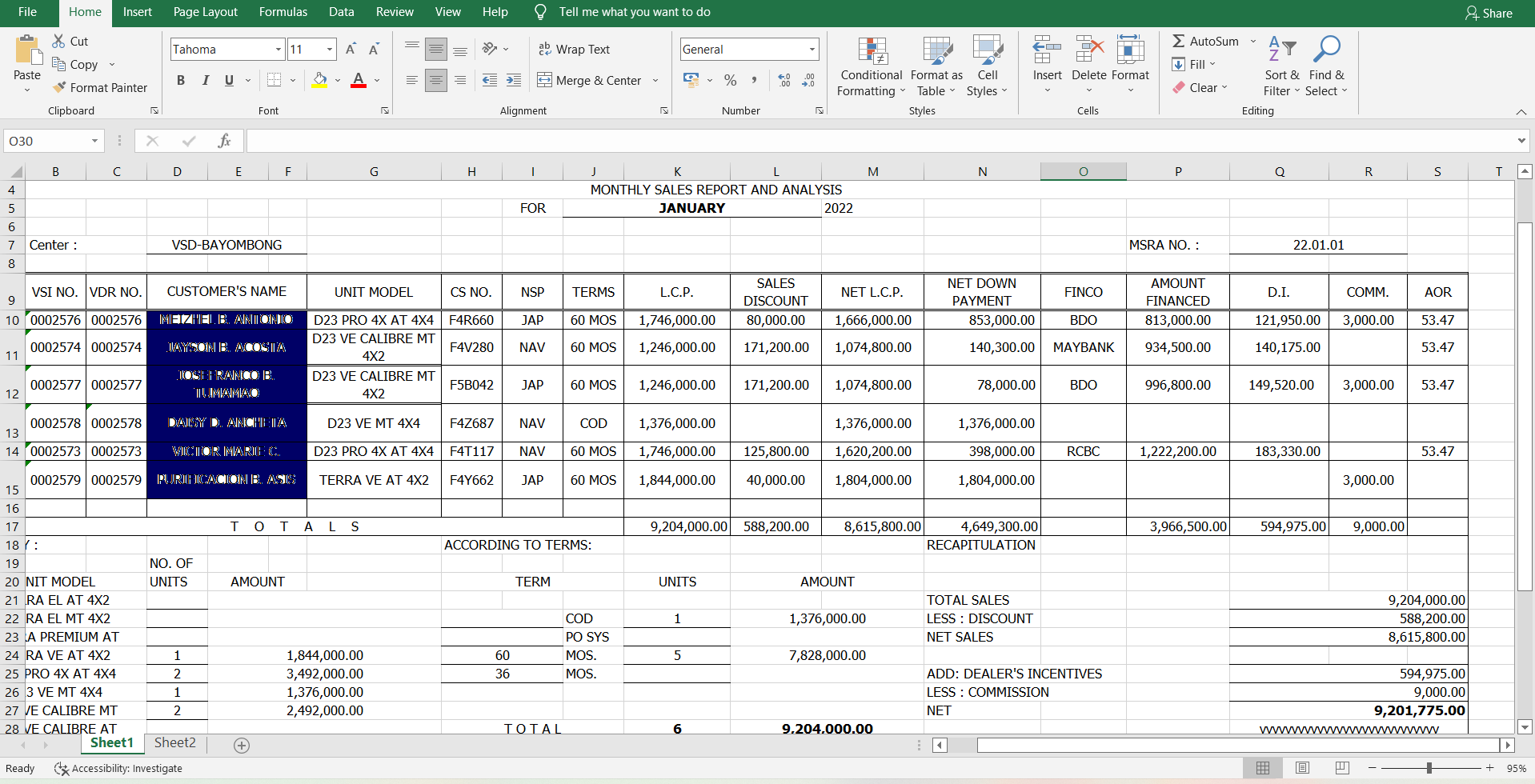Open the font name dropdown (Tahoma)
Viewport: 1535px width, 784px height.
point(279,50)
